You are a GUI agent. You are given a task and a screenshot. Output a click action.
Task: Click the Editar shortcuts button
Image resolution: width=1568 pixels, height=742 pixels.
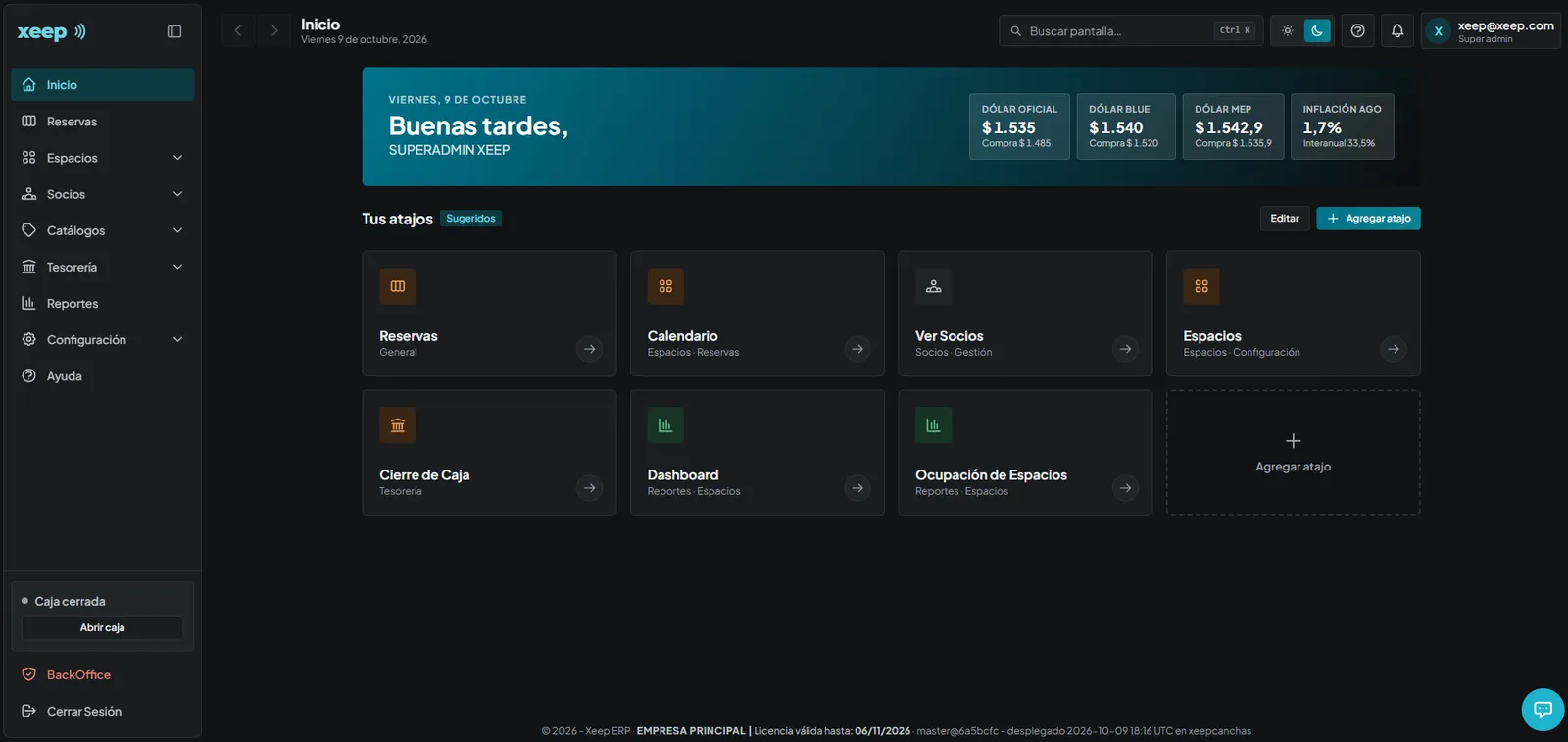[x=1285, y=219]
